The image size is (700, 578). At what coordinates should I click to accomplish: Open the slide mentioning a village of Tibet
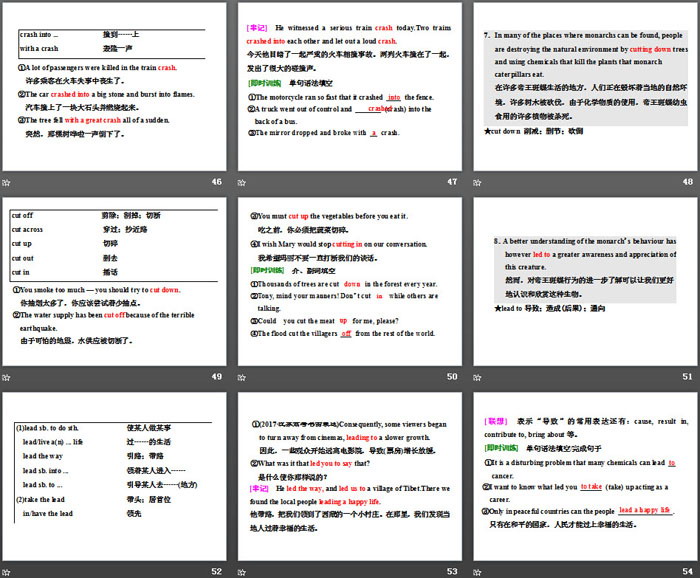tap(351, 479)
